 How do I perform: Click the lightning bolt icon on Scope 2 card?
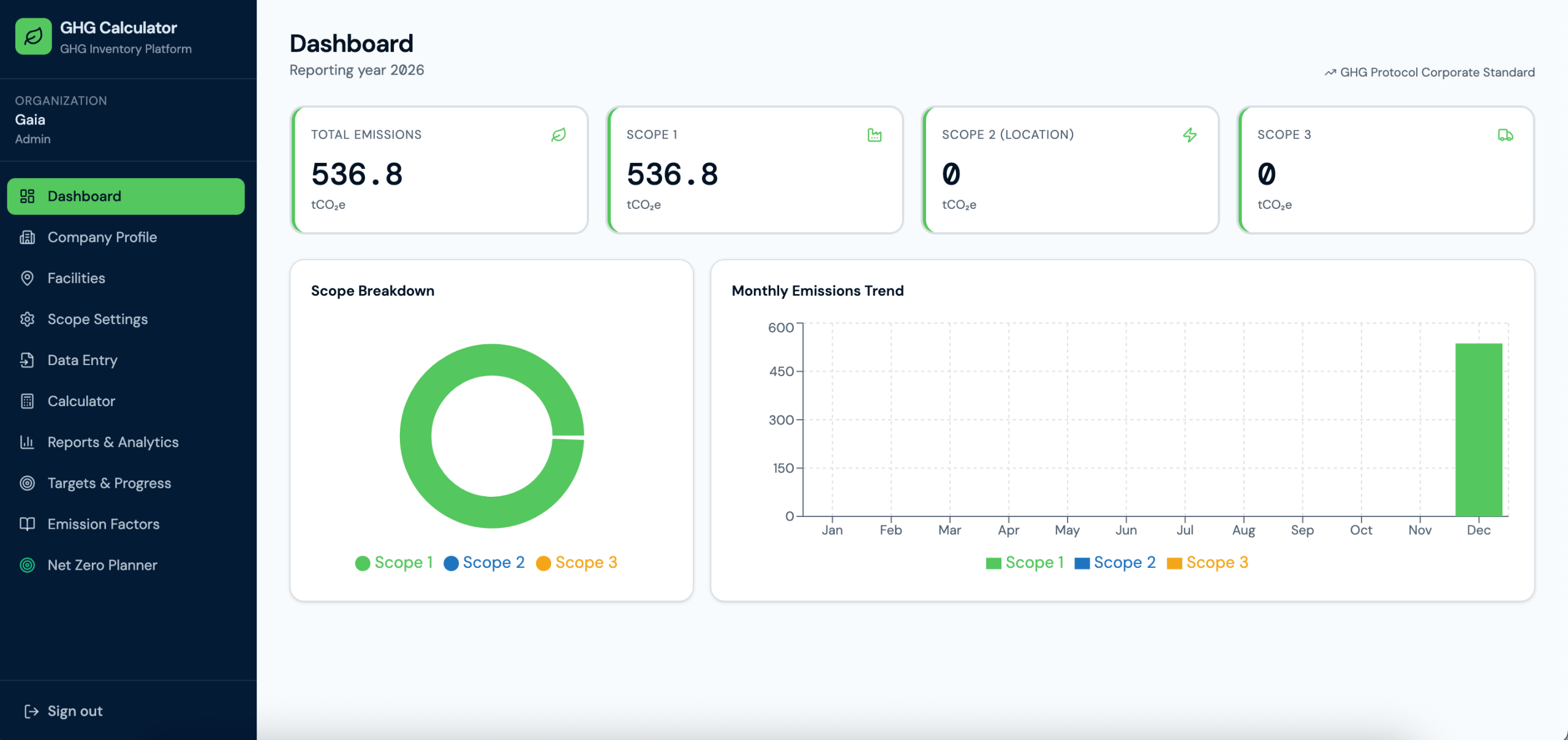point(1190,135)
